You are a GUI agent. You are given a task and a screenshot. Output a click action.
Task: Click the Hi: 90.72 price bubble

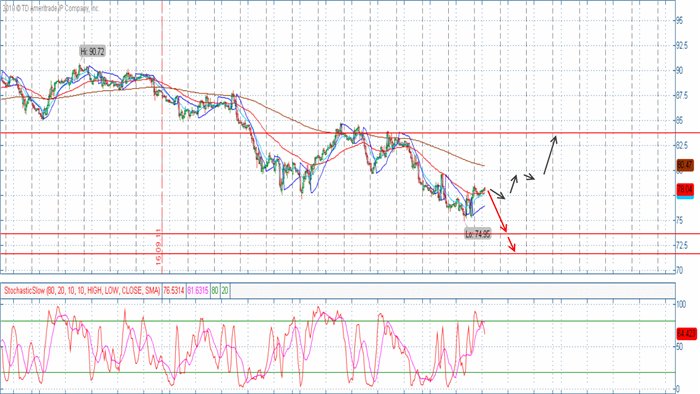[92, 52]
